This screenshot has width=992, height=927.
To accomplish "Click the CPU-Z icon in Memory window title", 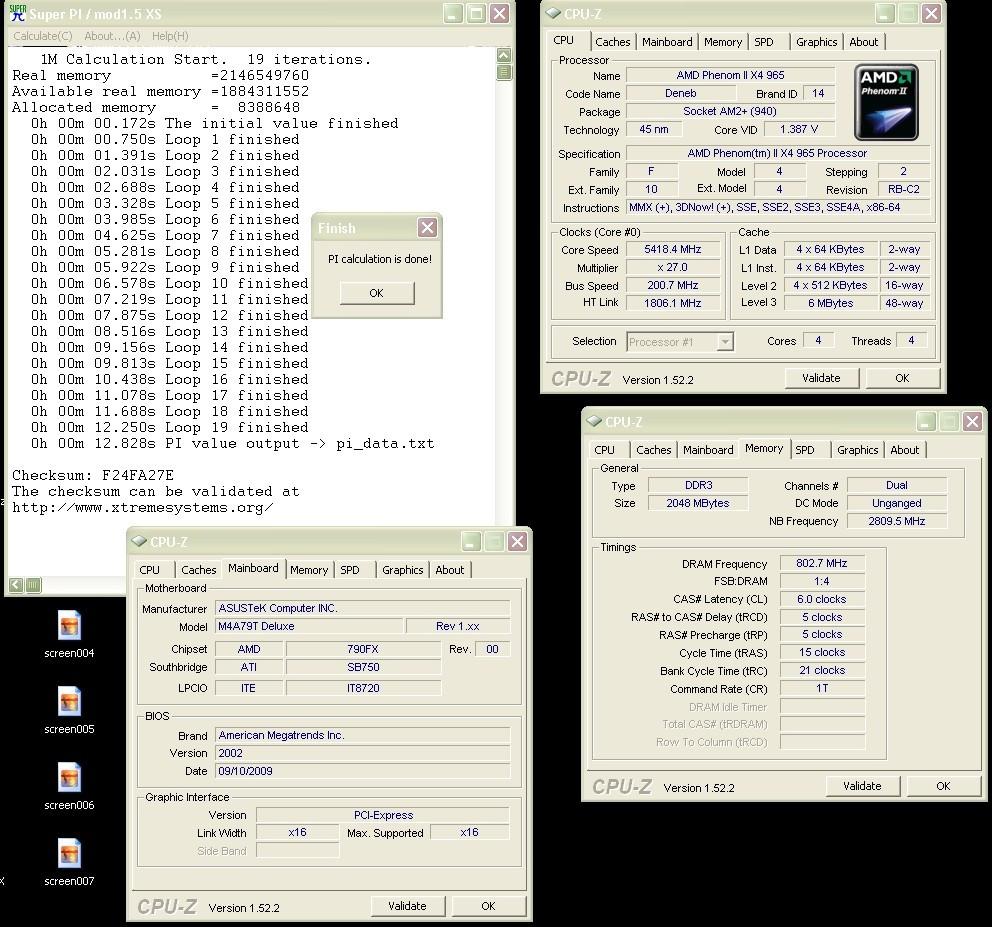I will click(x=594, y=421).
